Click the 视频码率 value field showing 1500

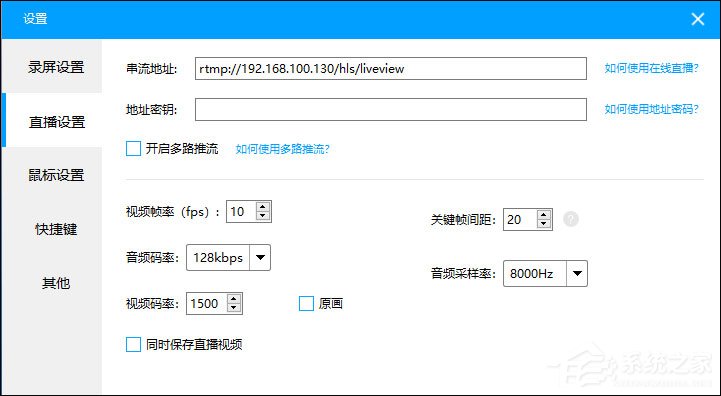pyautogui.click(x=206, y=304)
